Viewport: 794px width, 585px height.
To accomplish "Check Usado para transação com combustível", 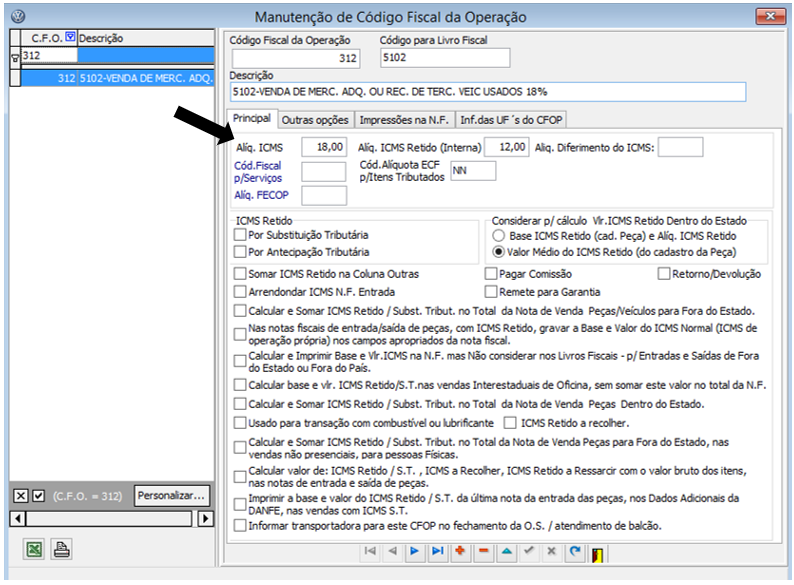I will coord(240,423).
